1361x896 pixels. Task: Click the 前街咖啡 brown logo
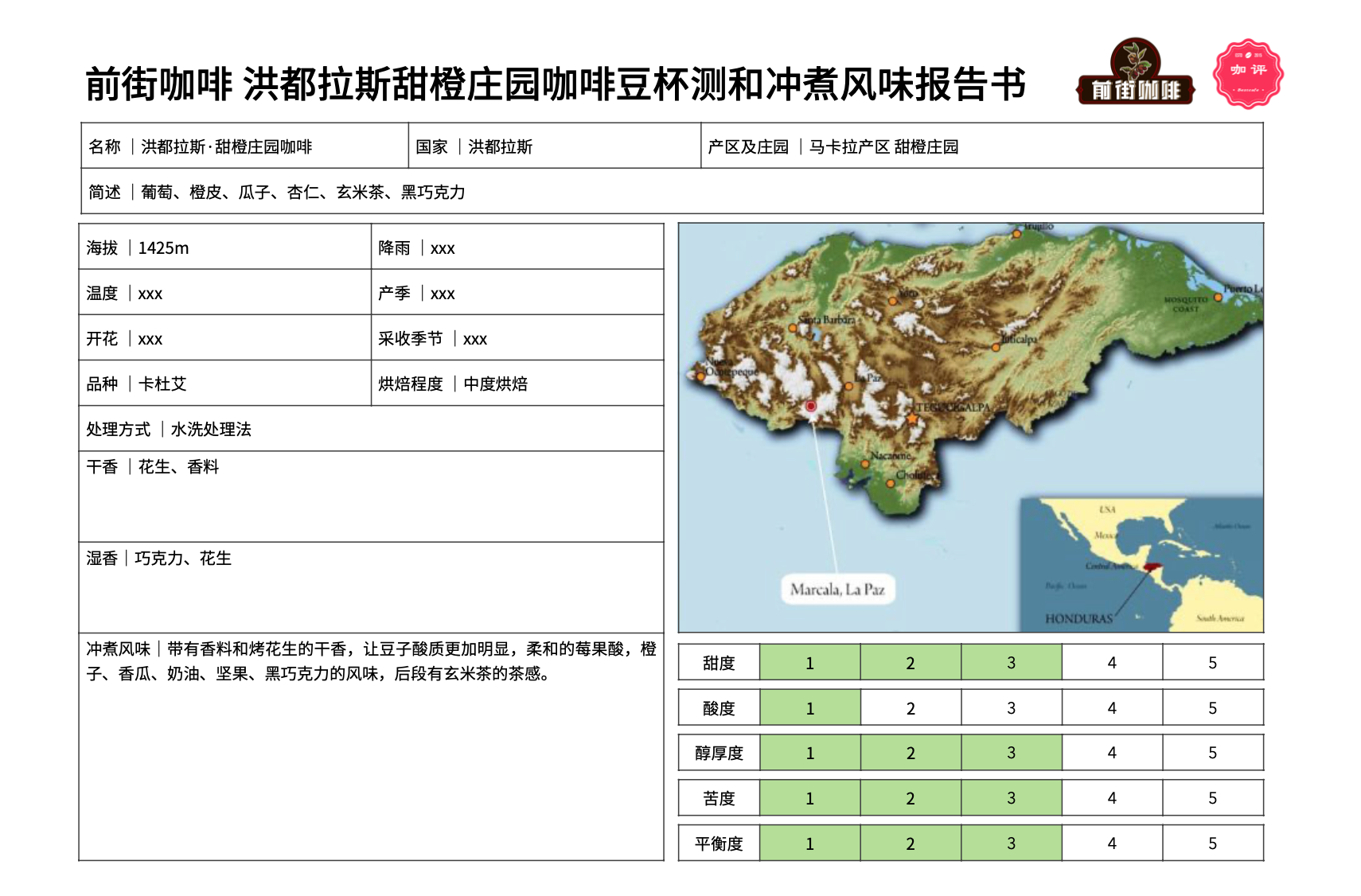click(x=1135, y=73)
